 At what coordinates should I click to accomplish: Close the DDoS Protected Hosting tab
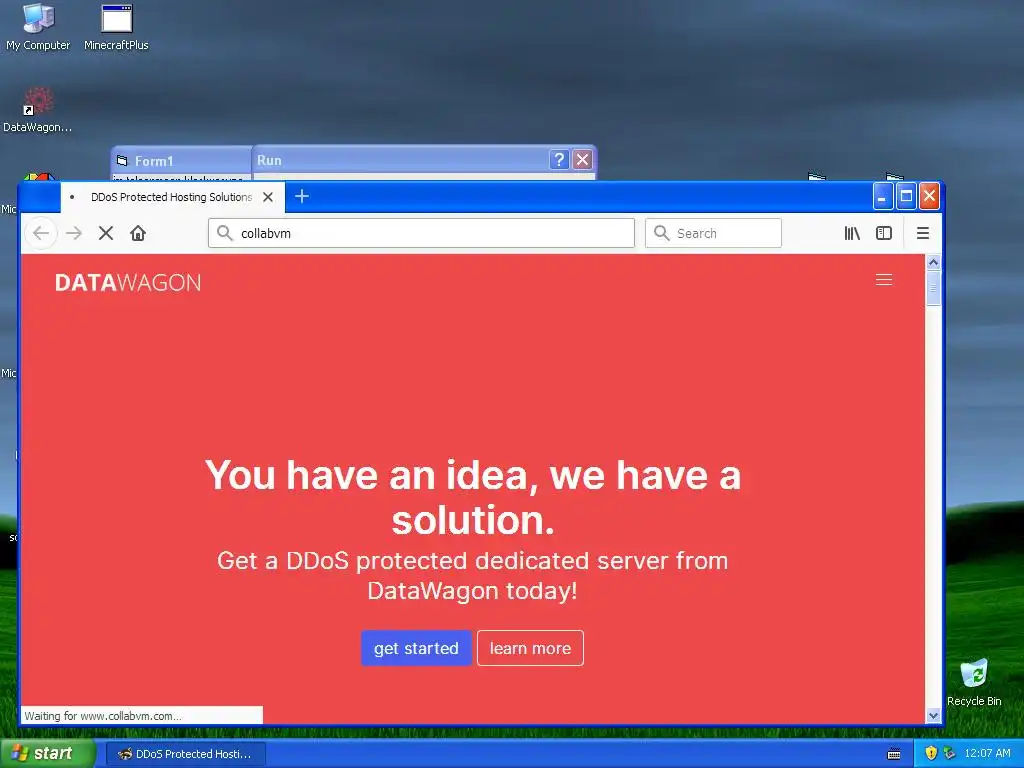[268, 197]
